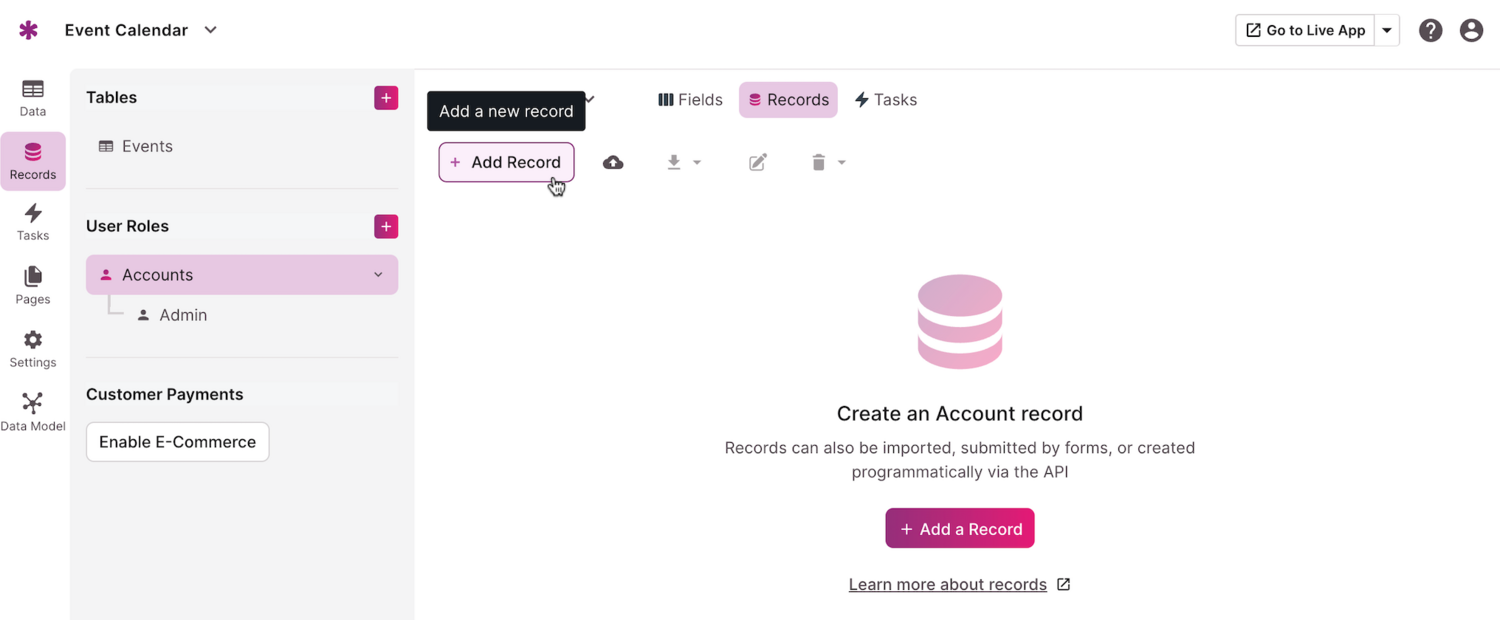Open the Data section in sidebar
Screen dimensions: 1500x620
point(33,98)
